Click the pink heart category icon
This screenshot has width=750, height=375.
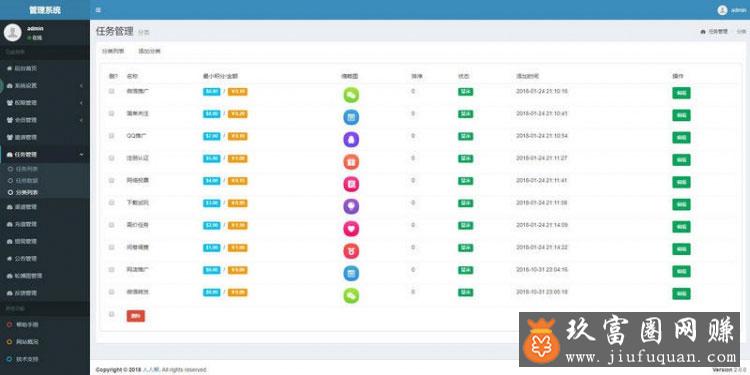[351, 229]
